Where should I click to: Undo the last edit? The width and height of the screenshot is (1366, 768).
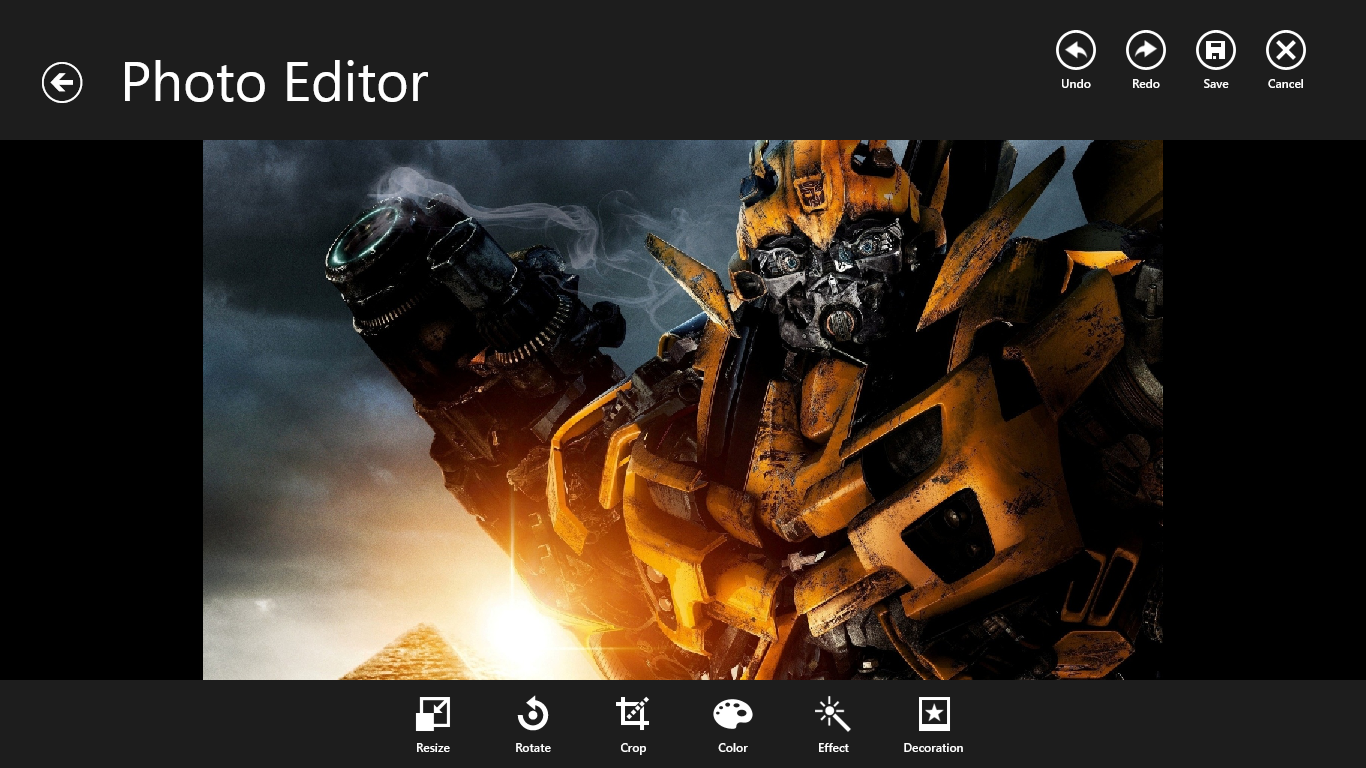click(1076, 50)
